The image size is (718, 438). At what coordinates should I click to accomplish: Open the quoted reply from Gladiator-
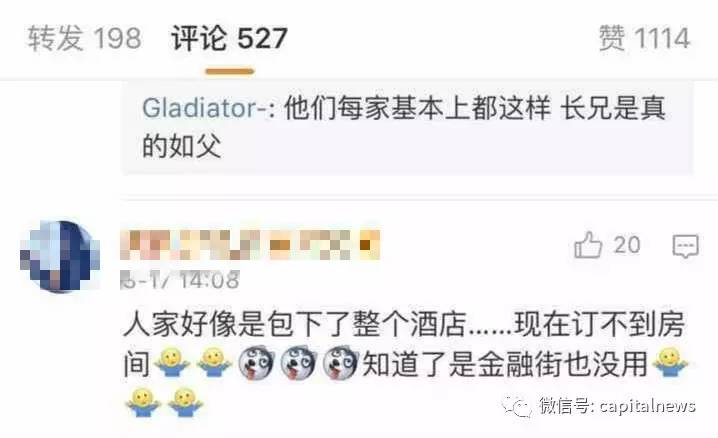pyautogui.click(x=407, y=128)
